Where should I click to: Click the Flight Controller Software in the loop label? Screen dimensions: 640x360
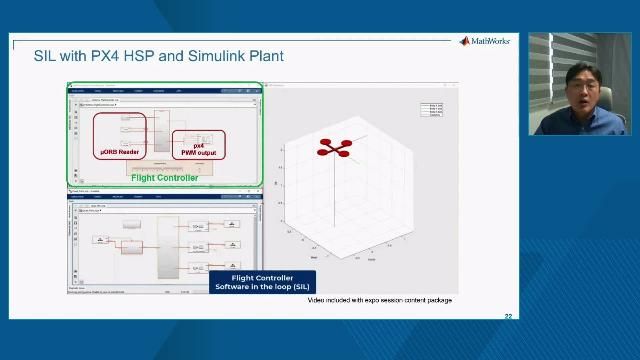pos(262,282)
